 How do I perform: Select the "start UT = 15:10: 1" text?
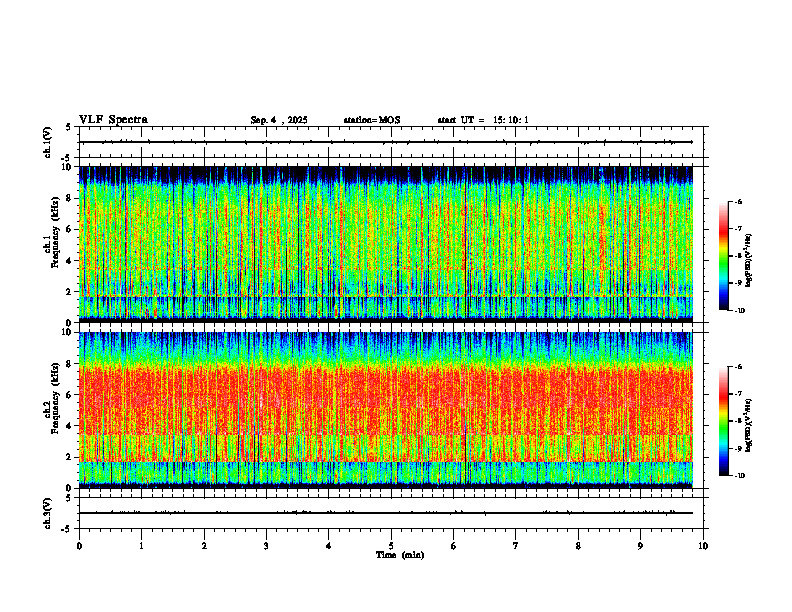coord(483,120)
